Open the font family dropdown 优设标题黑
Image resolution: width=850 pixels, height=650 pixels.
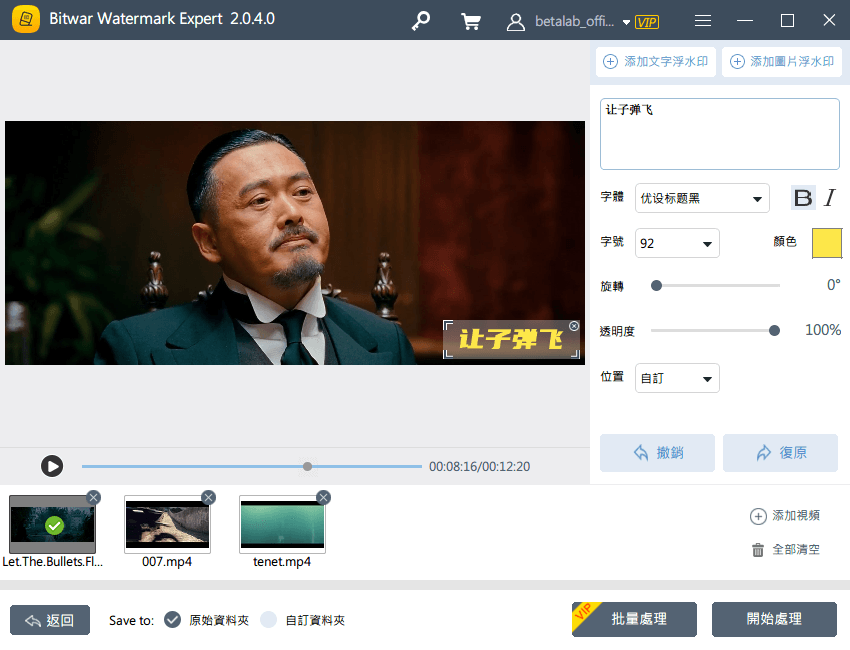coord(702,198)
